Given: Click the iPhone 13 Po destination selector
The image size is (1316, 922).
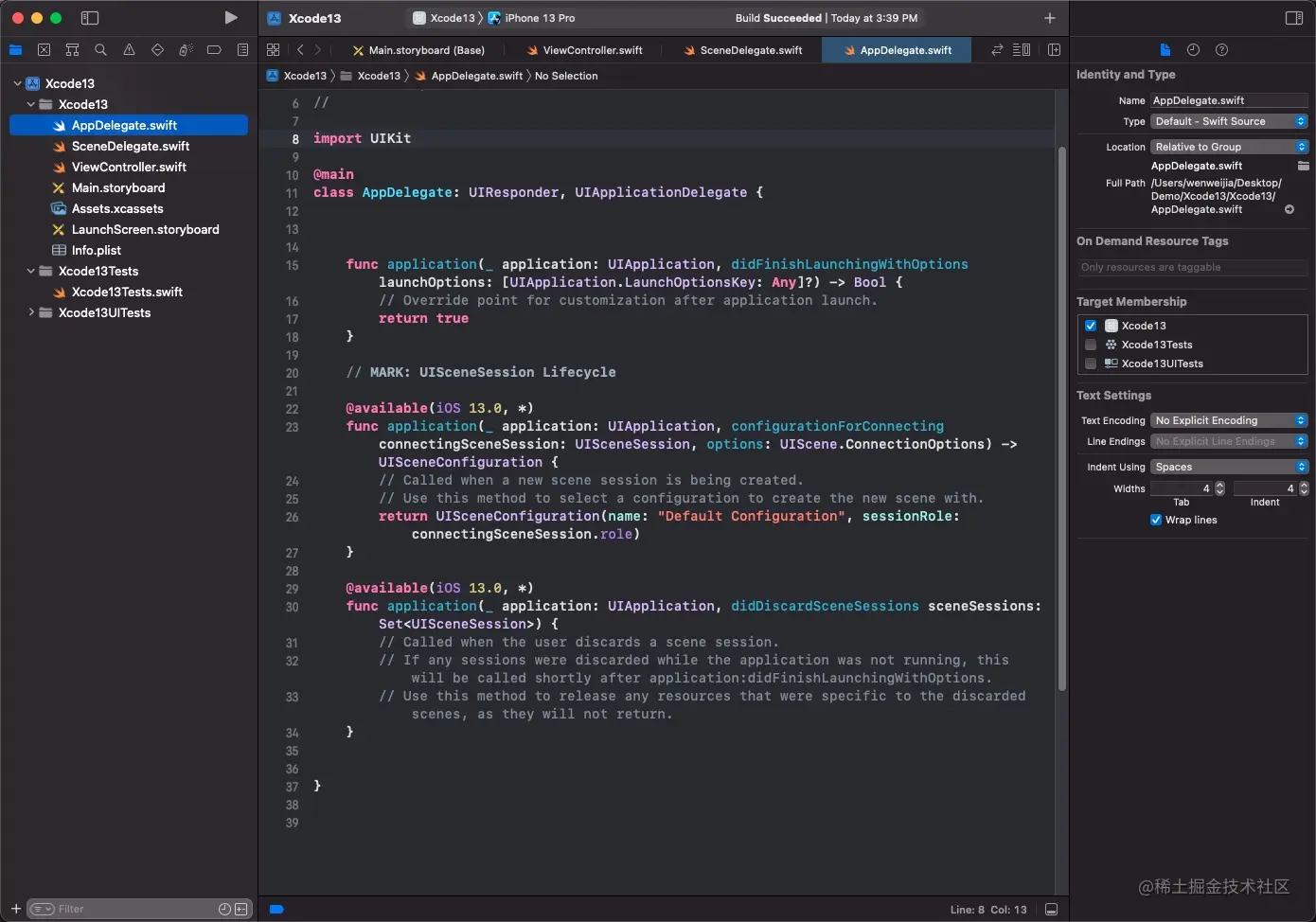Looking at the screenshot, I should [539, 18].
